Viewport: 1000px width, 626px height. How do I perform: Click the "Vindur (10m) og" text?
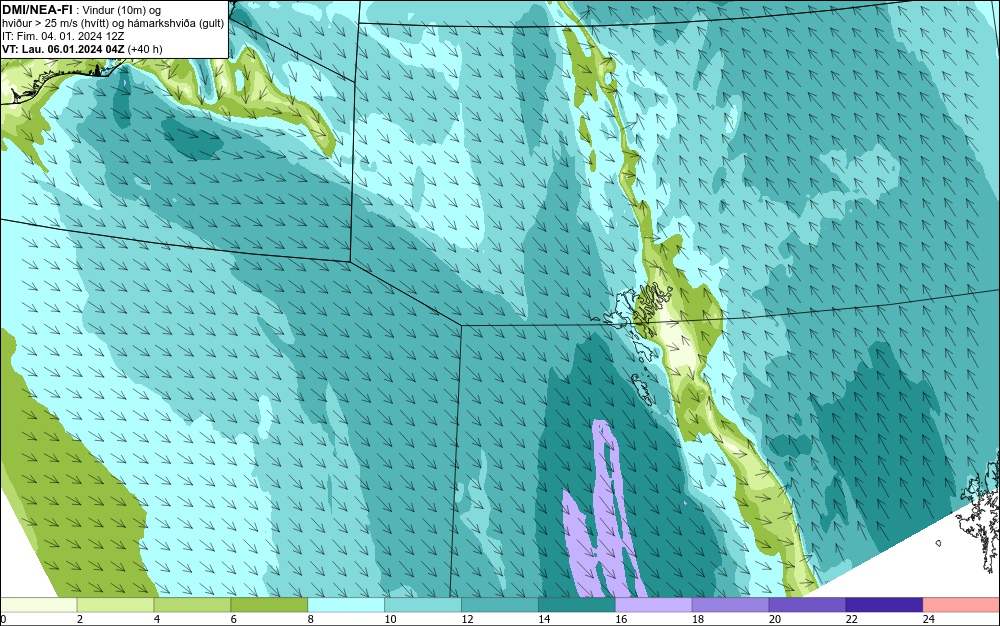tap(122, 10)
